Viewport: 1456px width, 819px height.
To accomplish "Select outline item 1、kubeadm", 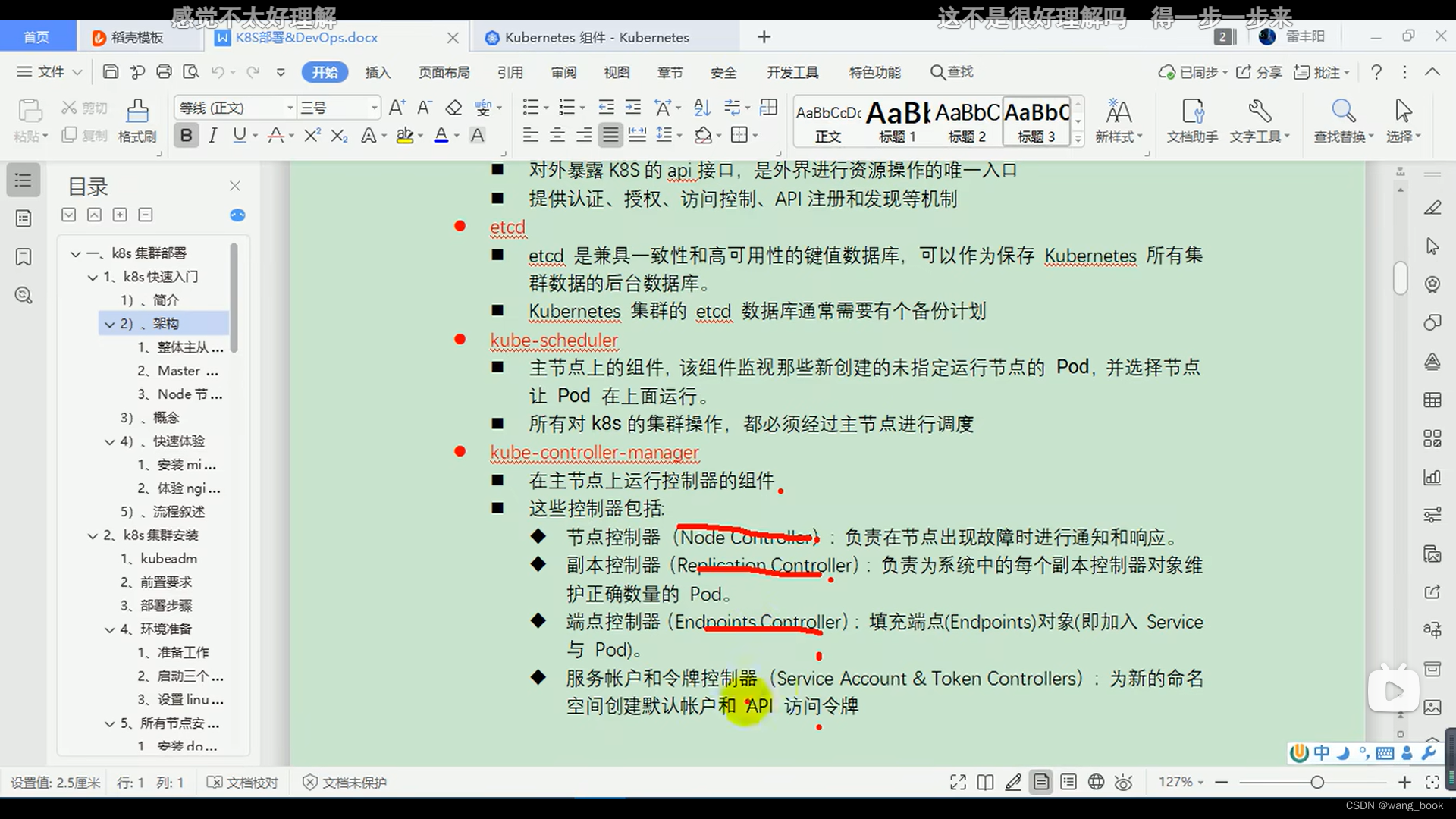I will pyautogui.click(x=168, y=559).
